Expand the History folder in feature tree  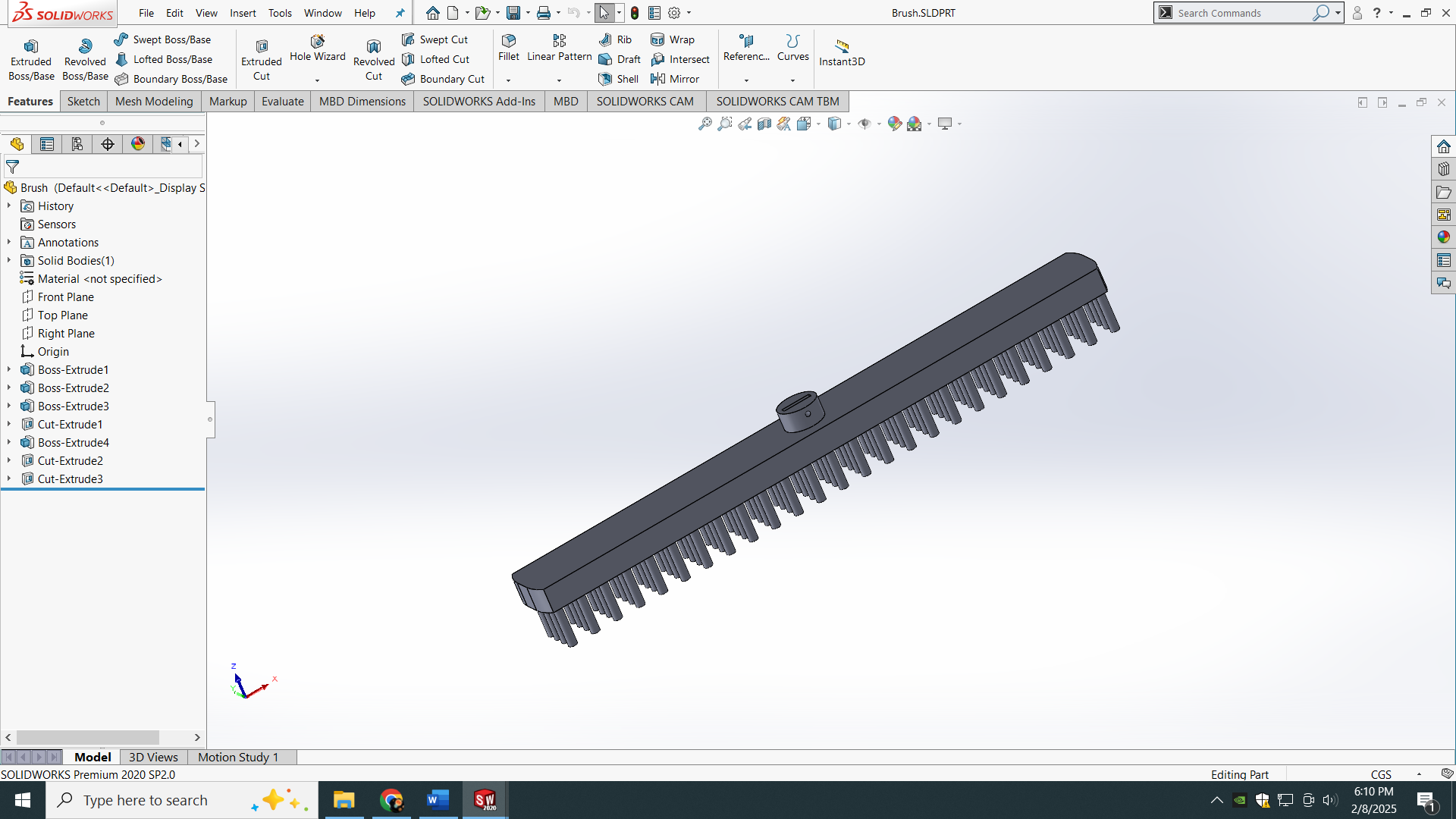click(9, 206)
